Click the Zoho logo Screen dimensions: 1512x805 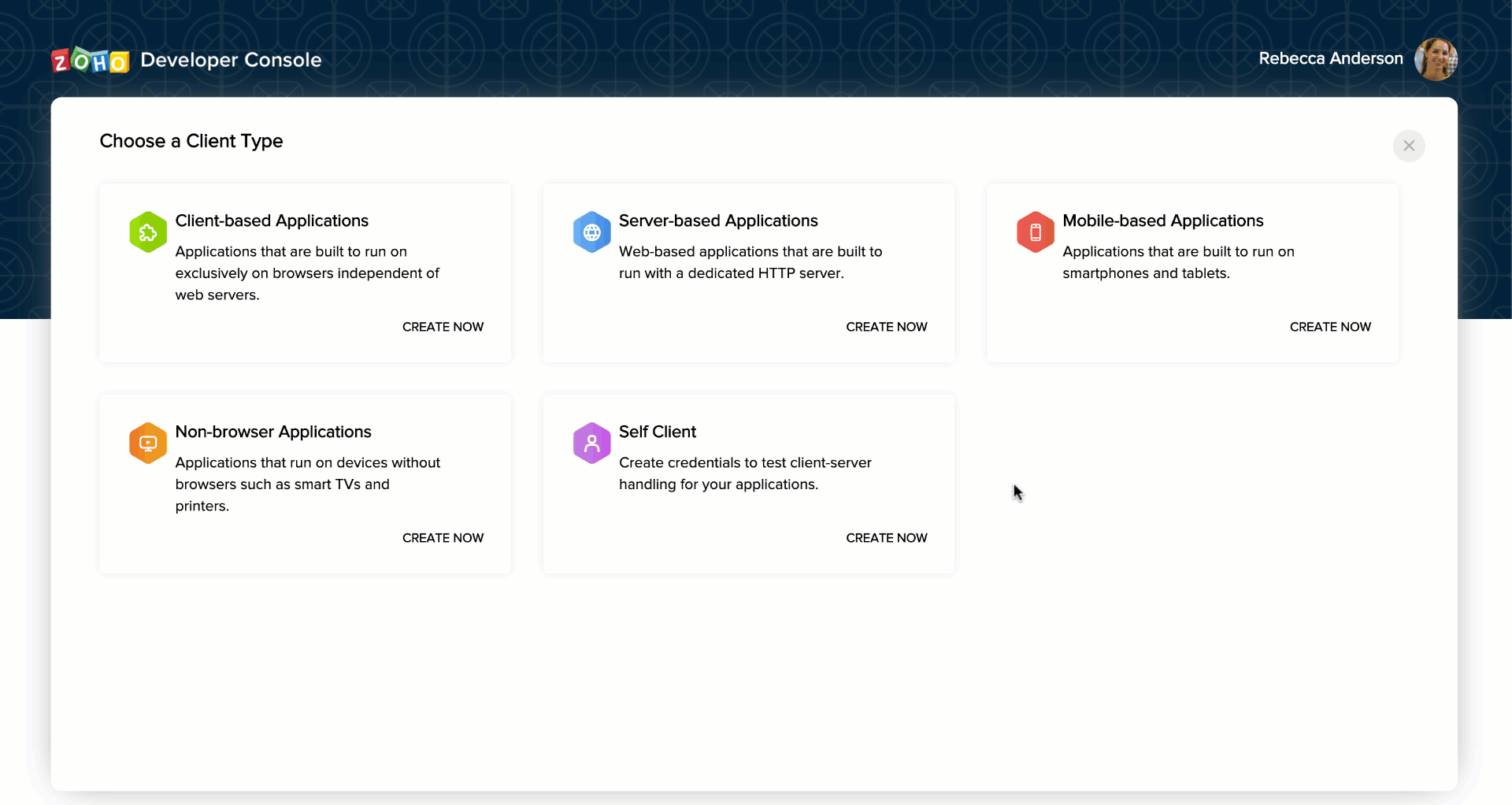(90, 59)
